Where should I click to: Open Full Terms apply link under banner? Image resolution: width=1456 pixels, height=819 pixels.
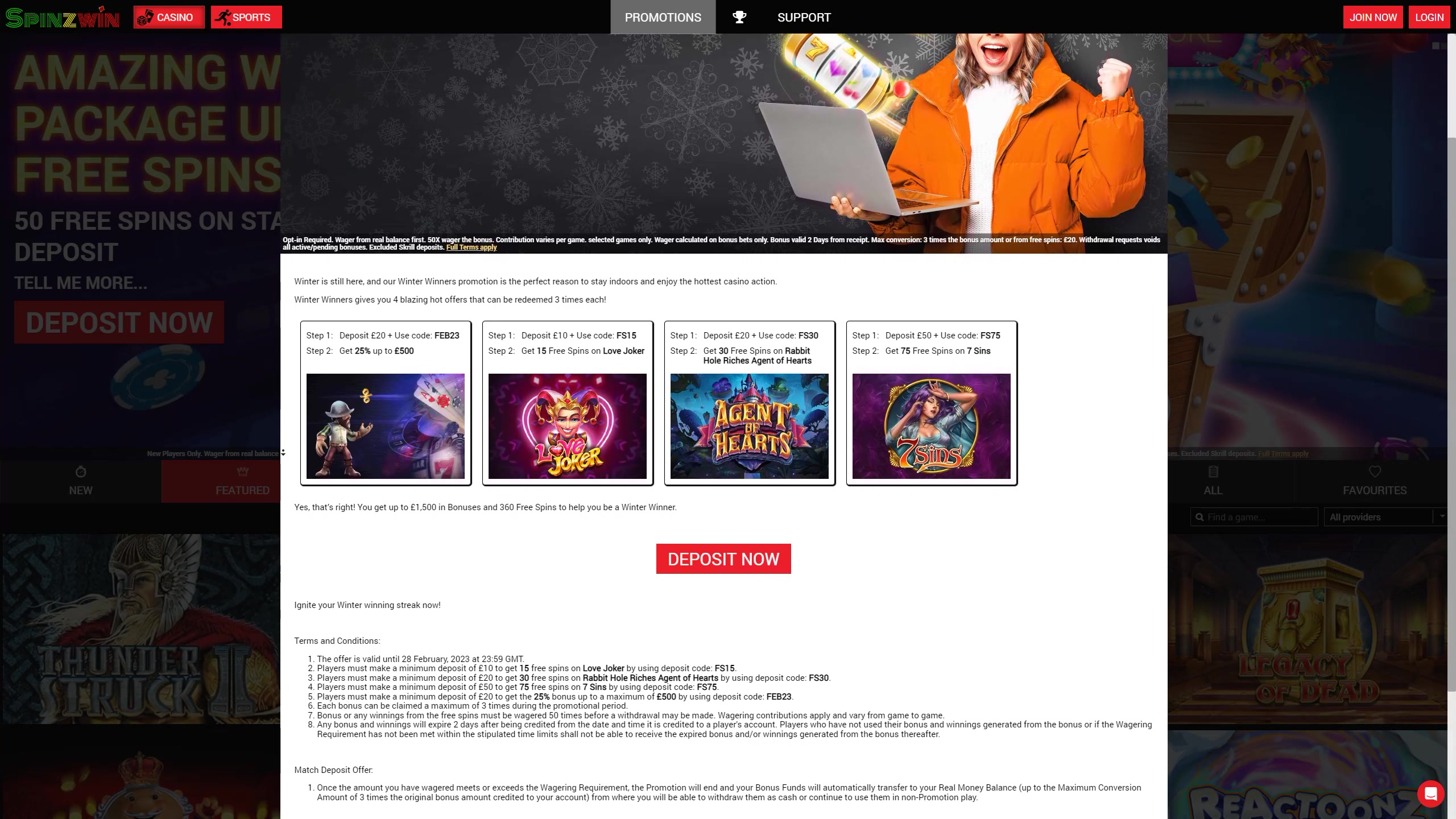[x=471, y=247]
